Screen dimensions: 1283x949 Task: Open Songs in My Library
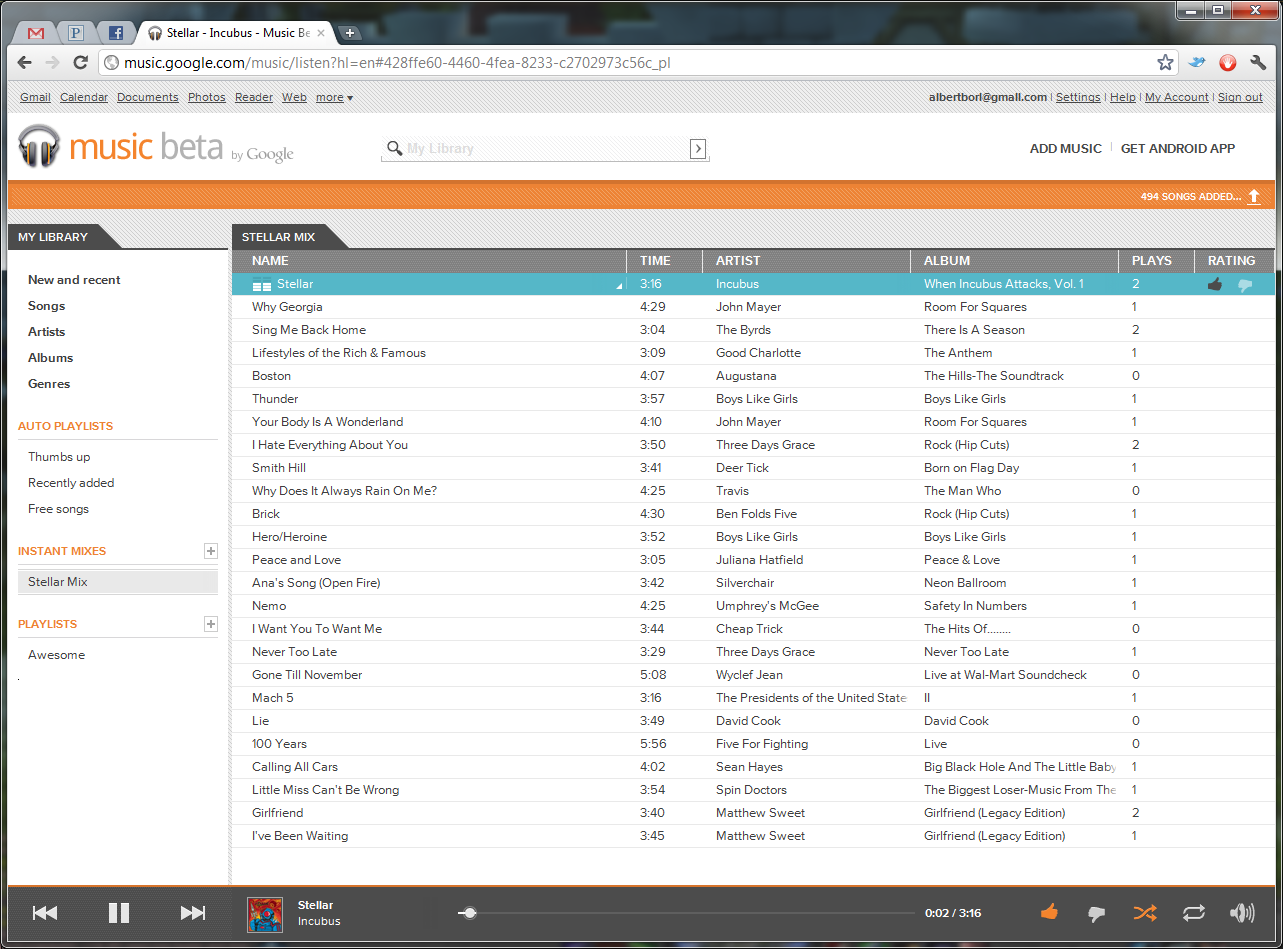pos(46,306)
